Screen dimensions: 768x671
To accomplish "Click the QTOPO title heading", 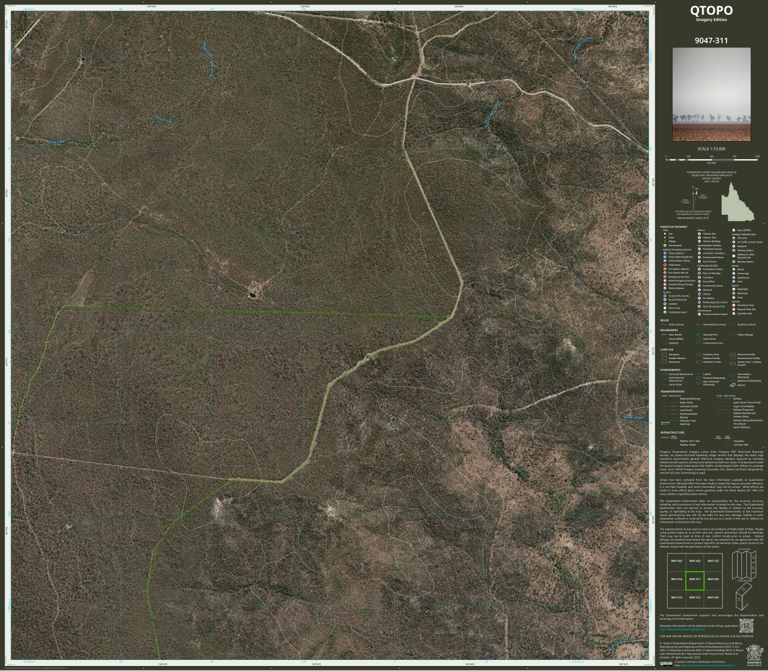I will coord(711,10).
